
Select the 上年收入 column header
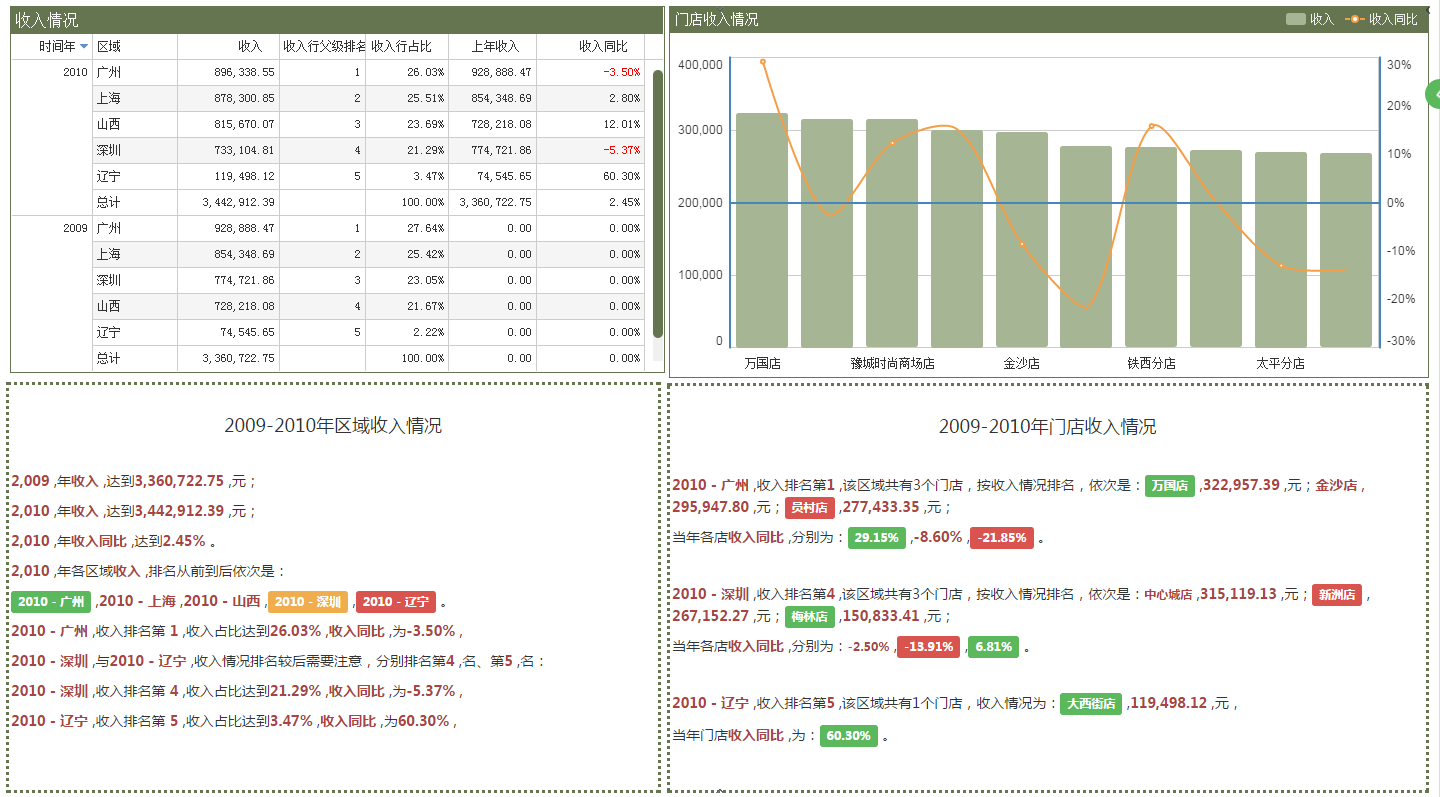[493, 47]
